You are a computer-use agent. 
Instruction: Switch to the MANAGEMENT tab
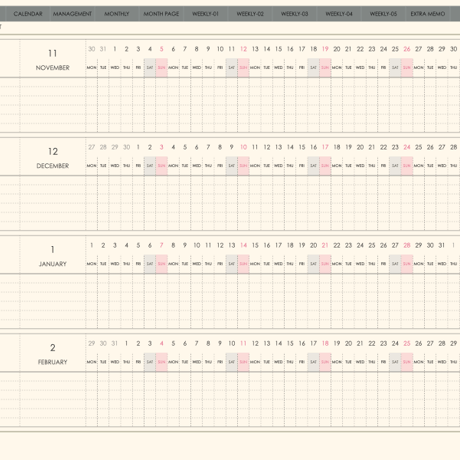[72, 14]
